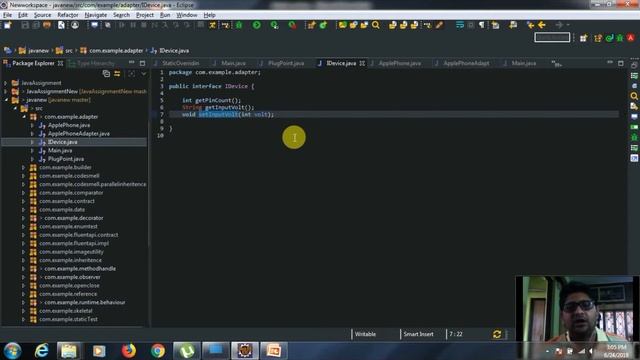Toggle Block Selection mode icon

pos(471,25)
